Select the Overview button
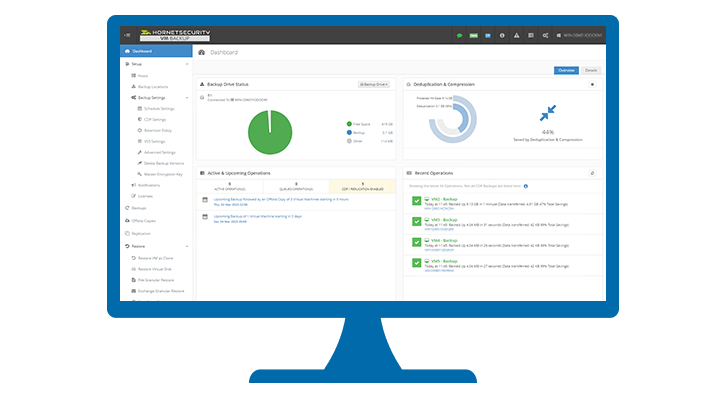This screenshot has height=398, width=724. pyautogui.click(x=566, y=70)
